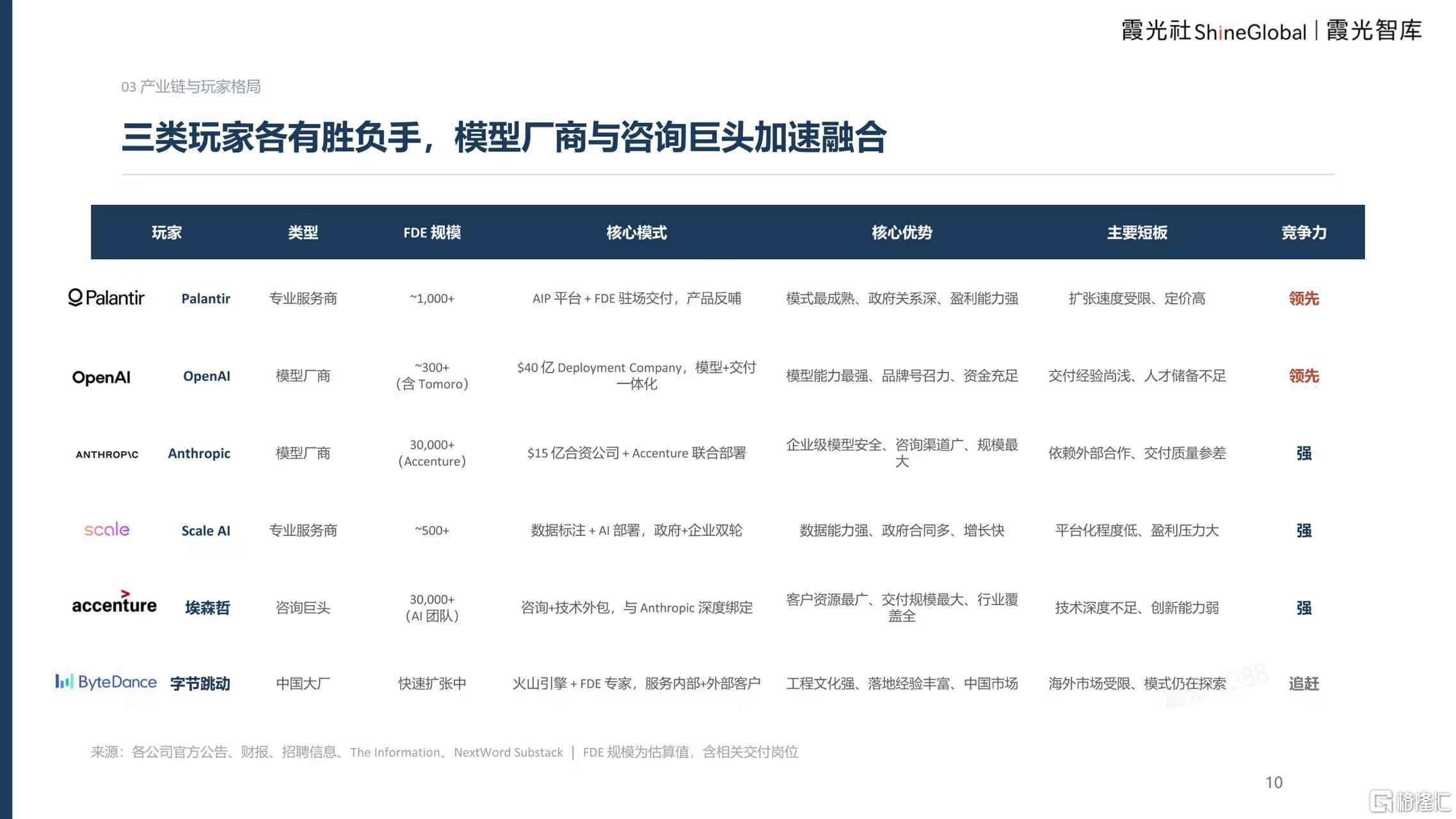Click 扩张速度受限、定价高 cell
The width and height of the screenshot is (1456, 819).
click(1137, 298)
